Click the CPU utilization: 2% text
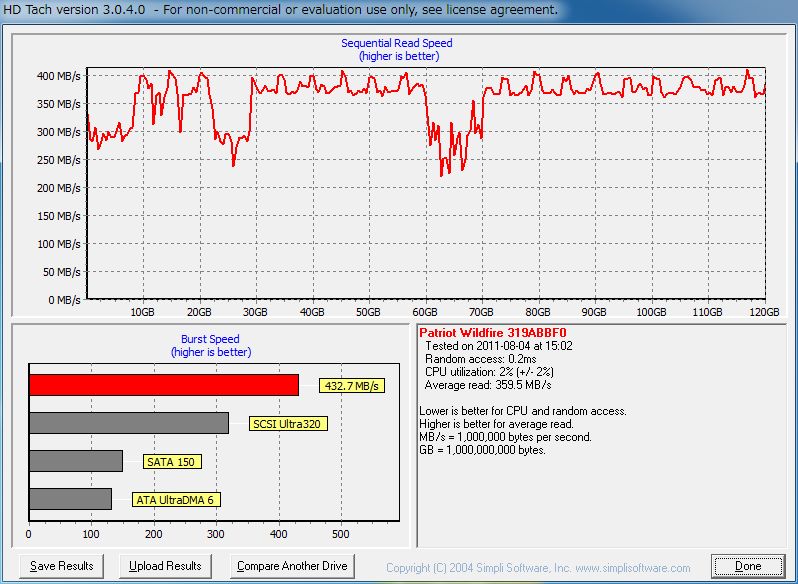This screenshot has width=798, height=584. 489,372
